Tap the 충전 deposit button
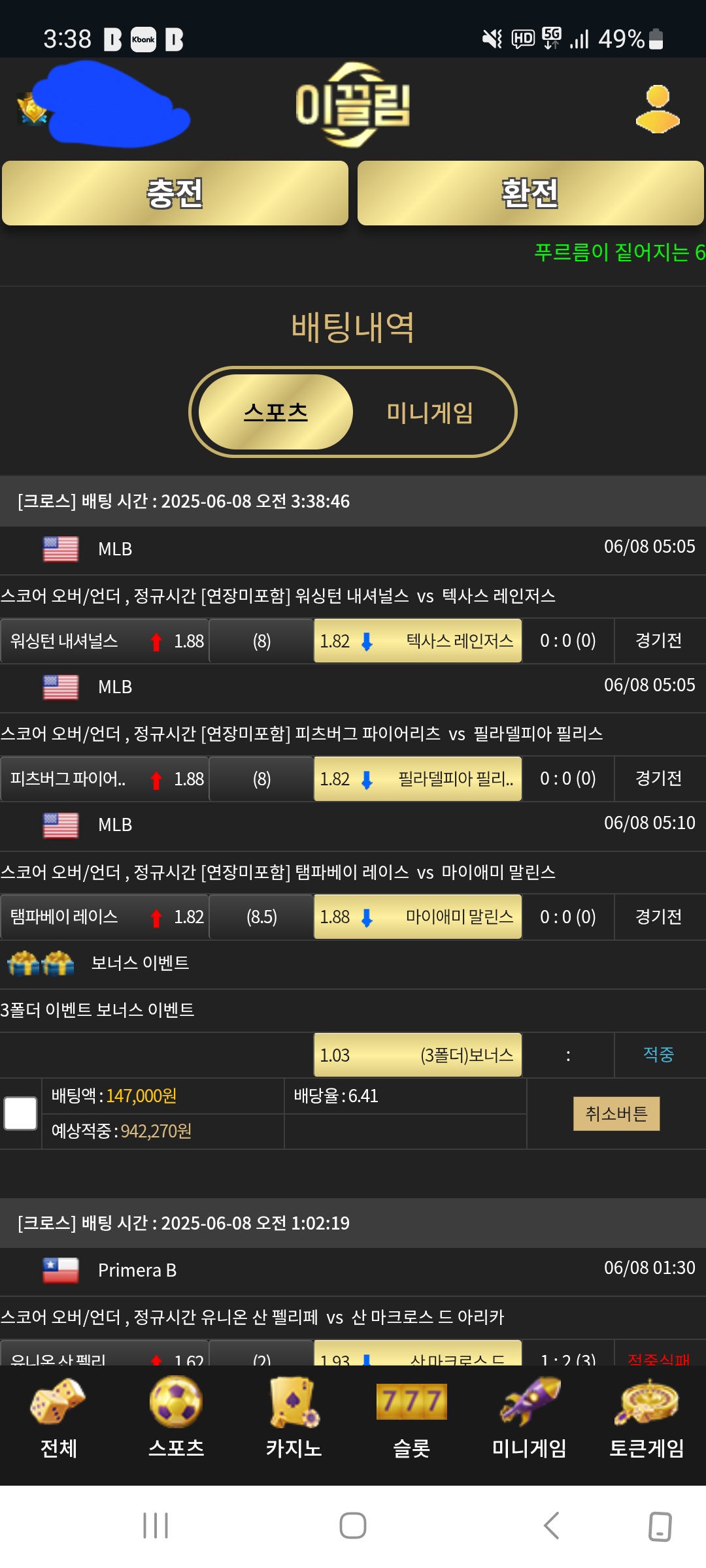This screenshot has height=1568, width=706. tap(175, 193)
